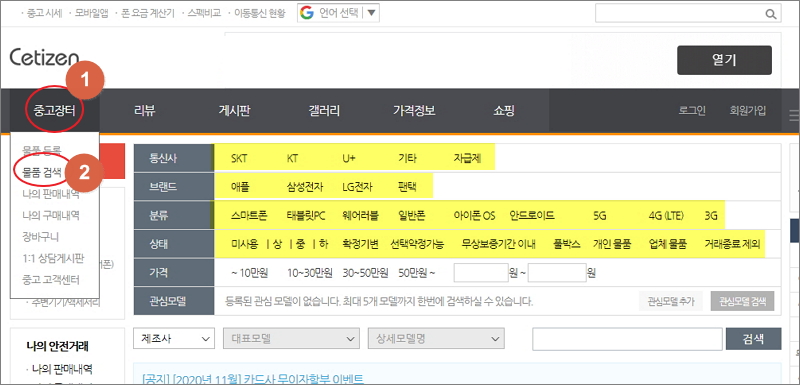Select 30~50만원 price range
The width and height of the screenshot is (800, 385).
tap(365, 273)
